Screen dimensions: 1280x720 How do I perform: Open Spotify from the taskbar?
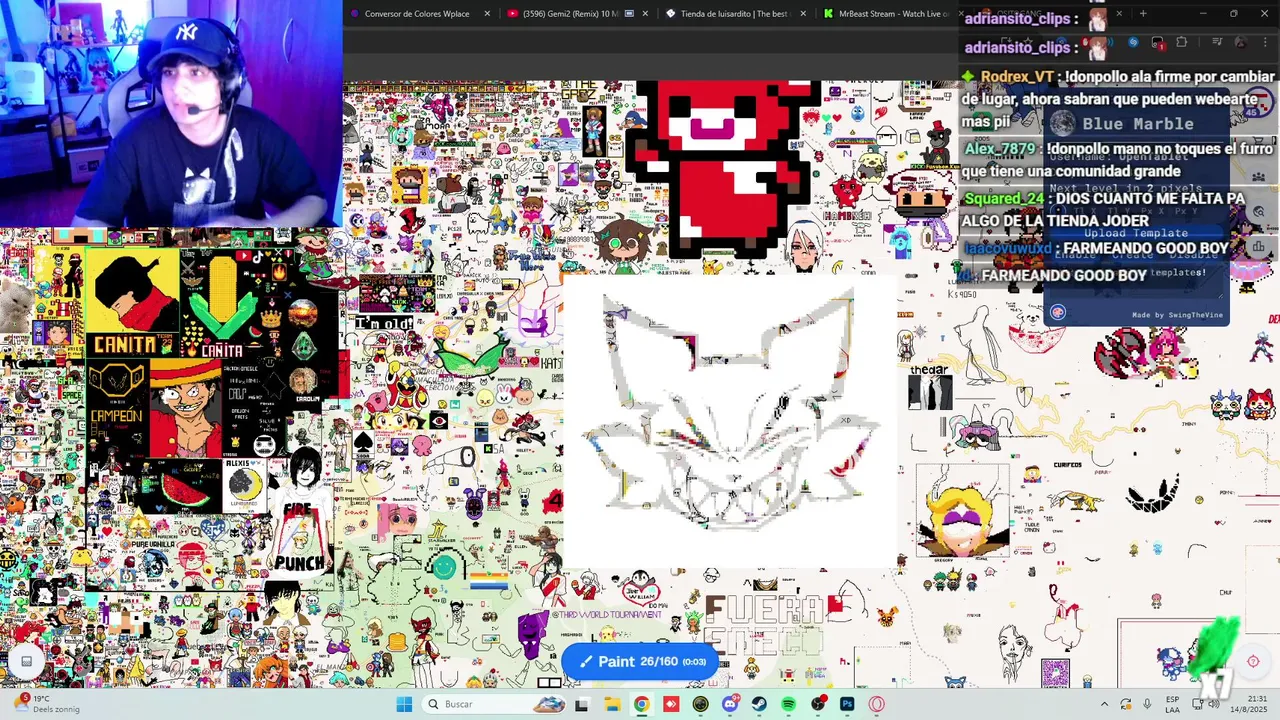(788, 704)
